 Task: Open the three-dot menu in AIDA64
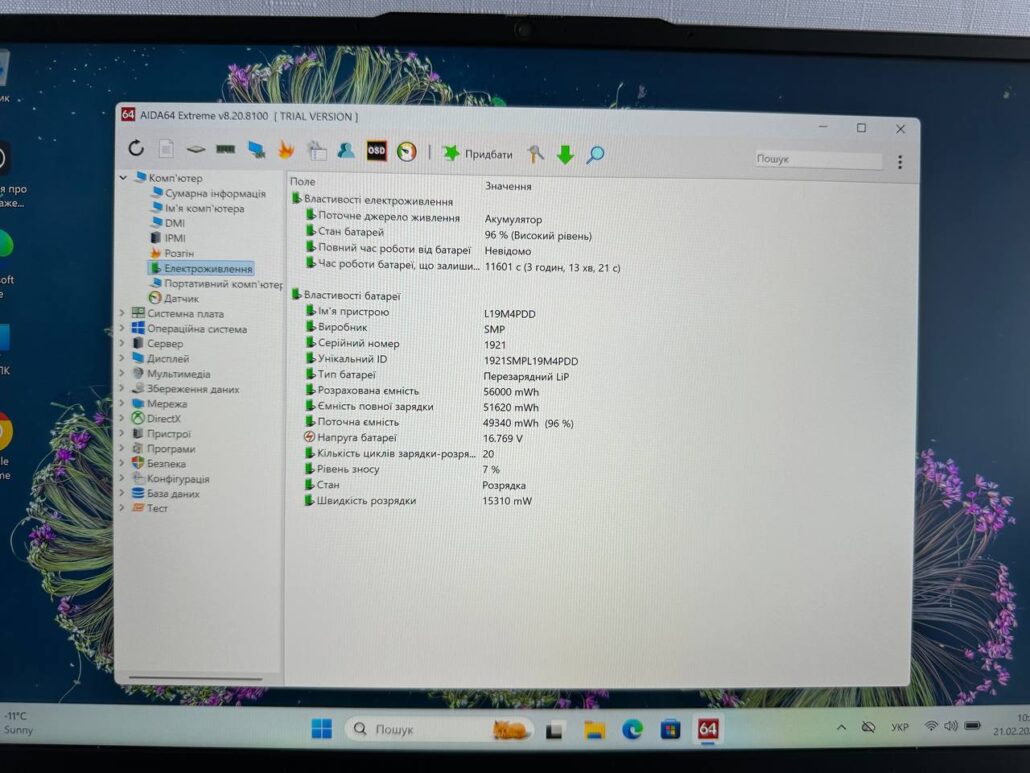pos(900,162)
